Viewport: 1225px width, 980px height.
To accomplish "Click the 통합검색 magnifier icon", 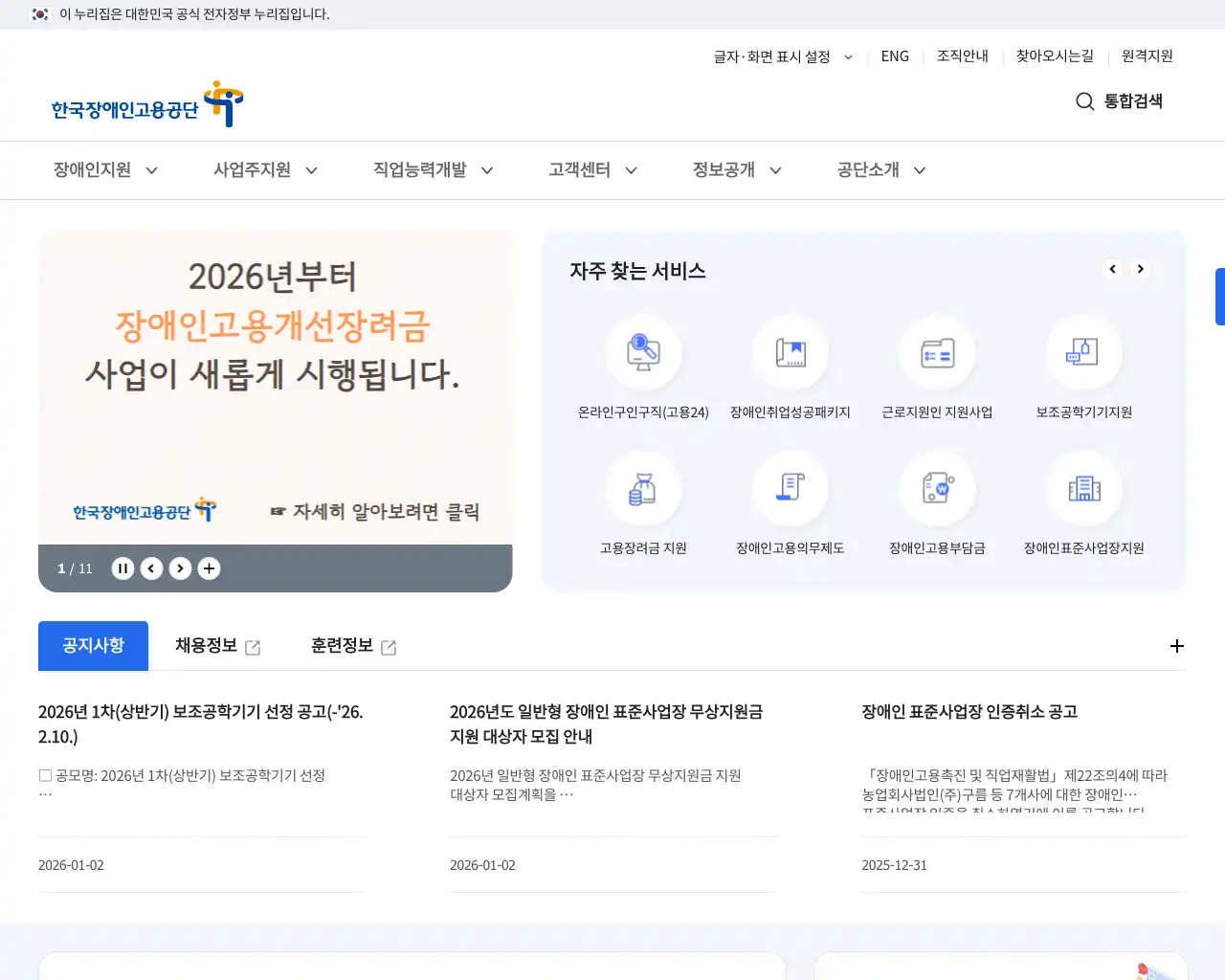I will 1083,101.
